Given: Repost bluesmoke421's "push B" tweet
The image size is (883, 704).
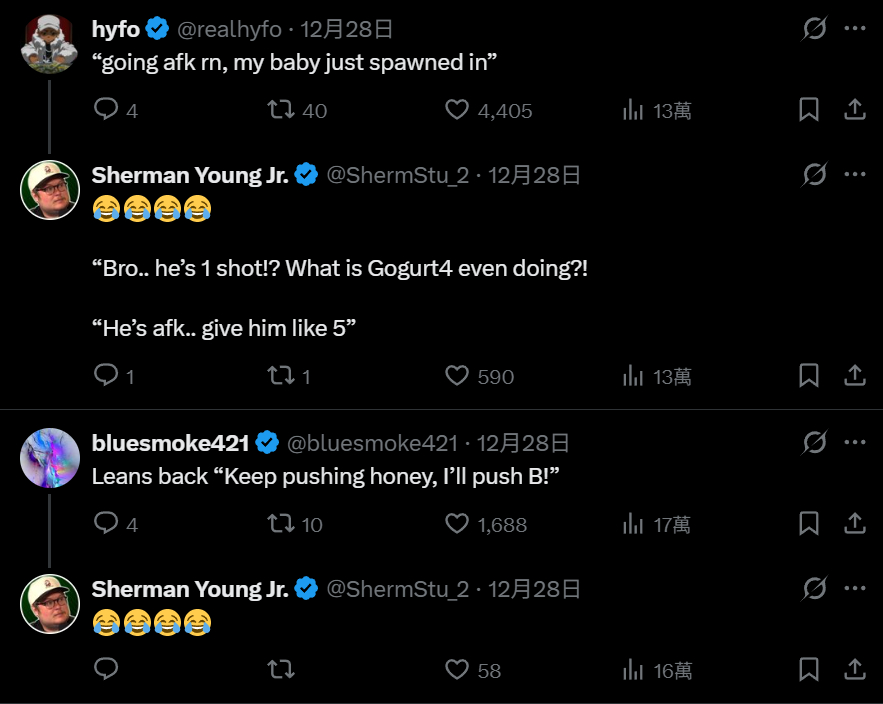Looking at the screenshot, I should [x=281, y=524].
